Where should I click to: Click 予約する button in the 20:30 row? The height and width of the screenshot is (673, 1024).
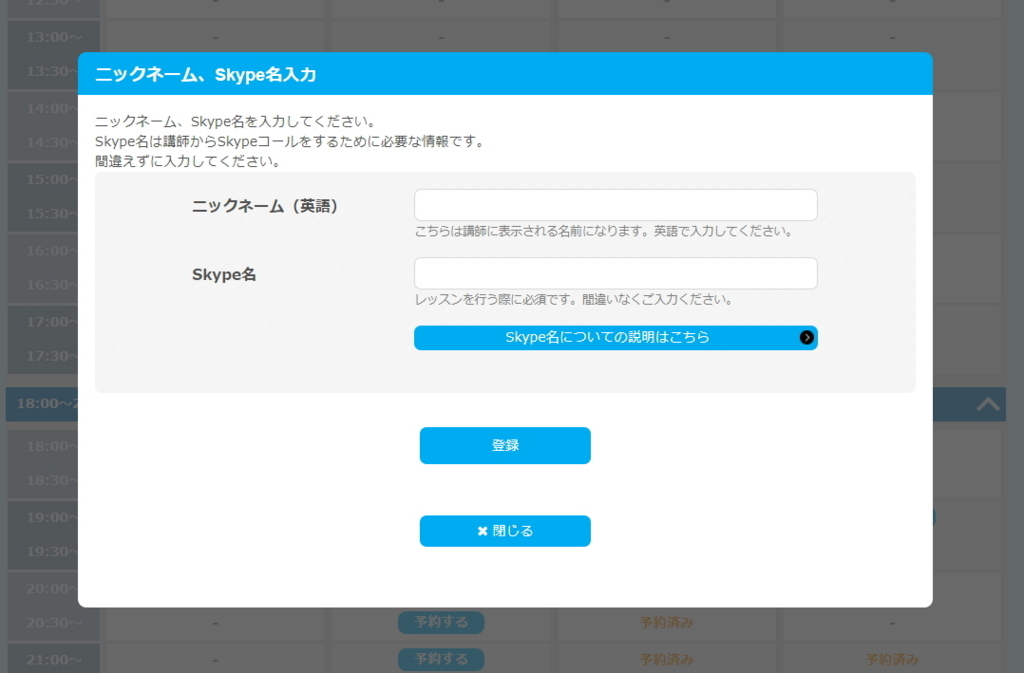tap(441, 622)
